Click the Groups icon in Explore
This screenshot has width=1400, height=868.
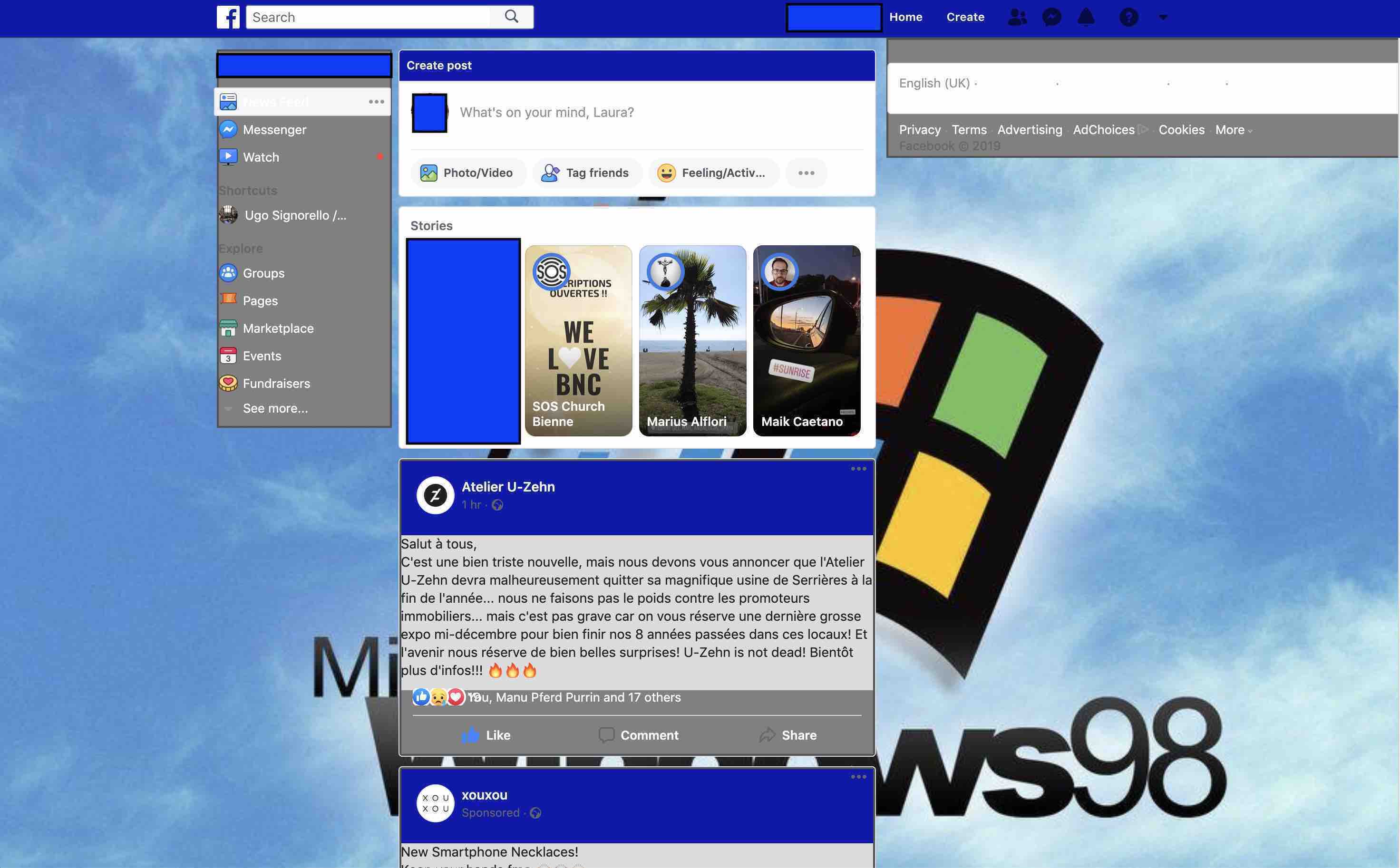[228, 273]
